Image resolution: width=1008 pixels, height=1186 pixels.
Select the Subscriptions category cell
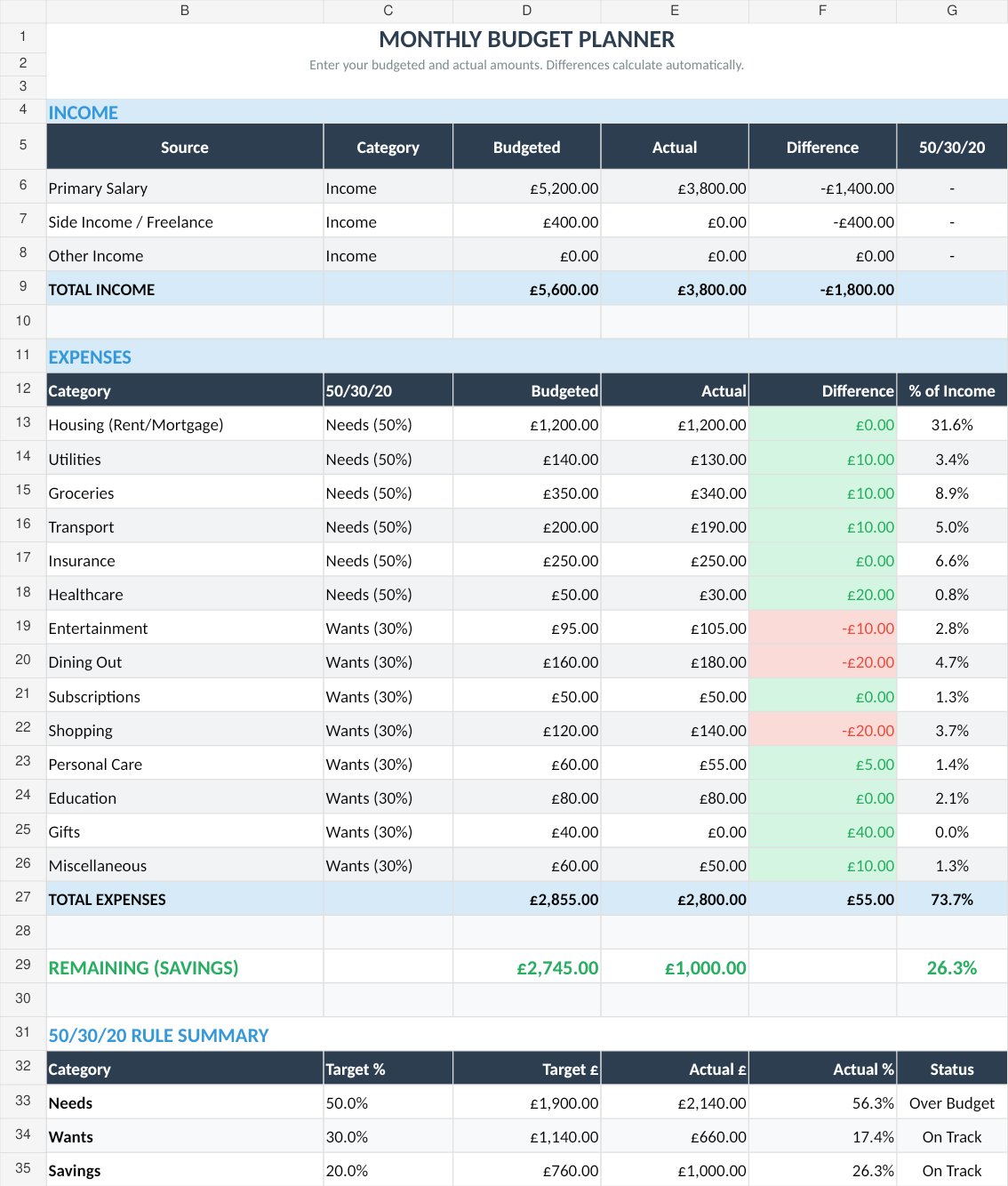[x=184, y=696]
